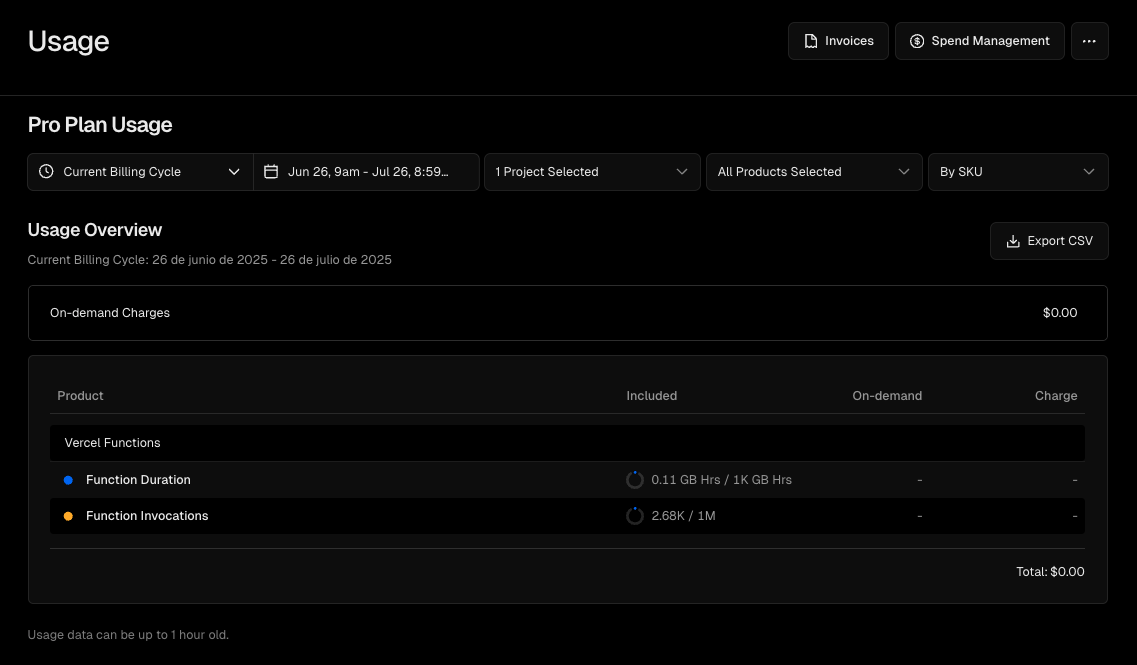
Task: Click the download icon on Export CSV
Action: point(1013,241)
